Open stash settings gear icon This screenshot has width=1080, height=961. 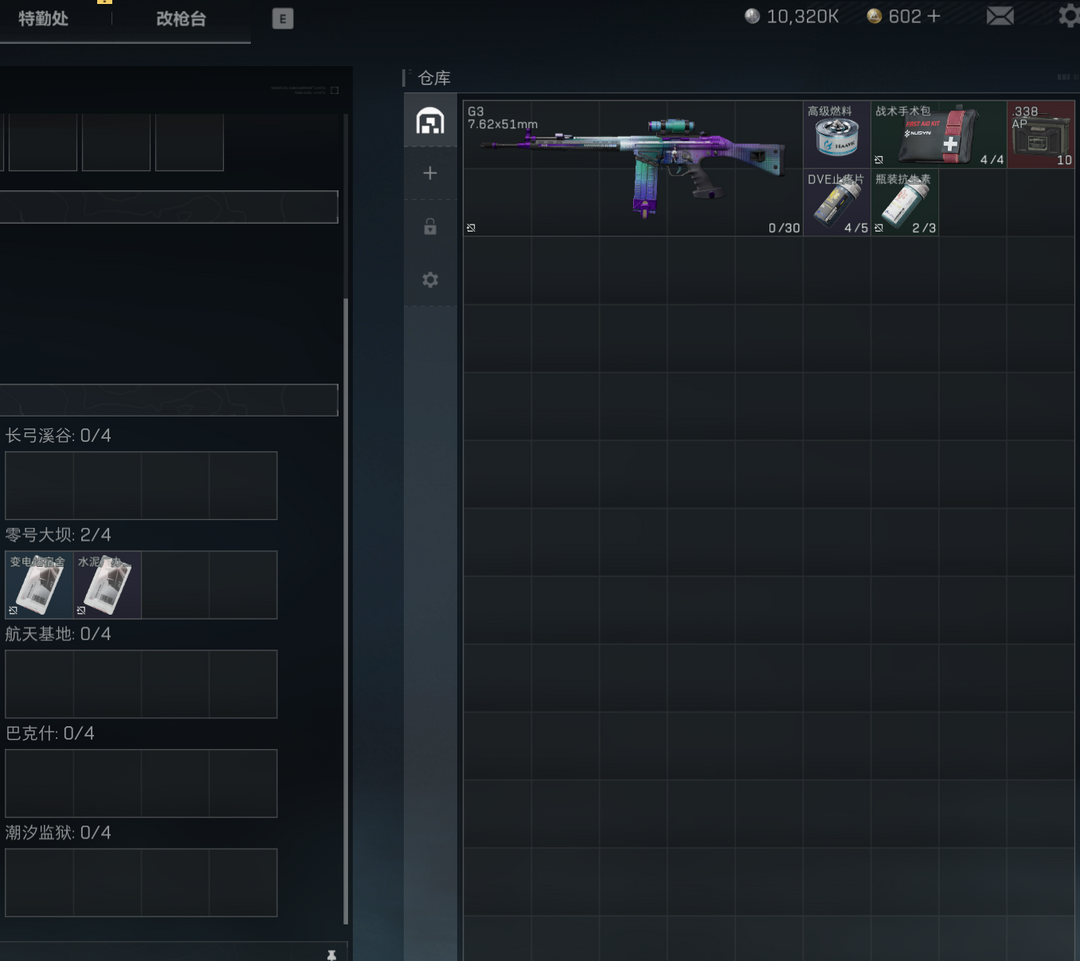(x=430, y=280)
